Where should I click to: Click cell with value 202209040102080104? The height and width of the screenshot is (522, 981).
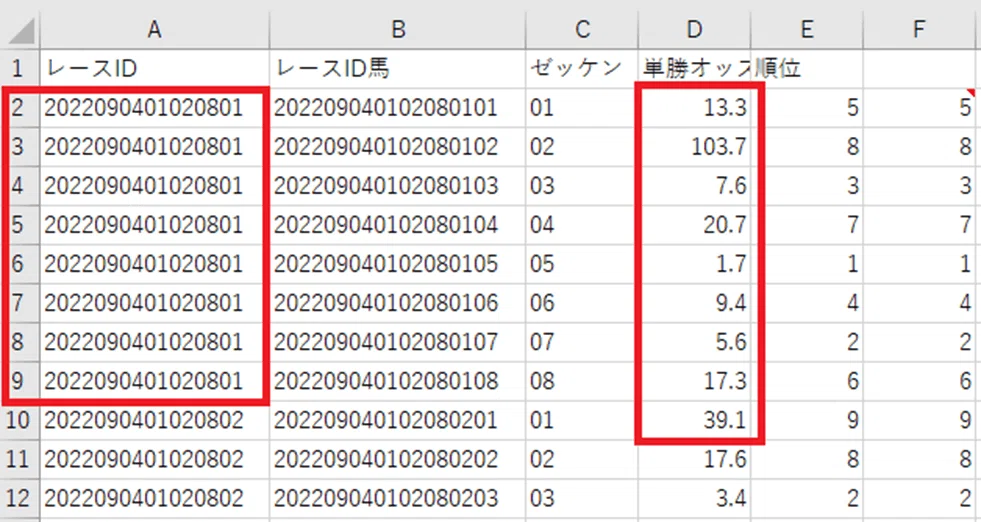click(x=398, y=225)
